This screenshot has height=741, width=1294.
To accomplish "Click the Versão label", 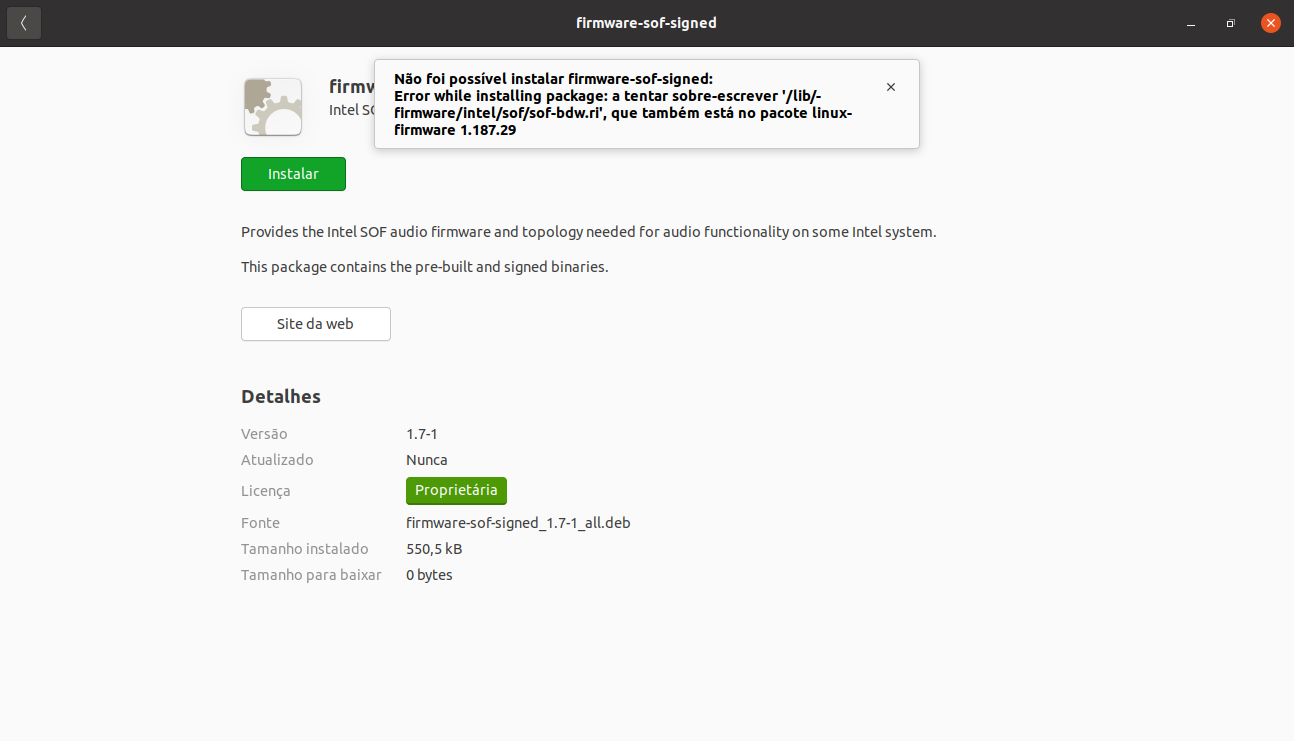I will click(x=264, y=434).
